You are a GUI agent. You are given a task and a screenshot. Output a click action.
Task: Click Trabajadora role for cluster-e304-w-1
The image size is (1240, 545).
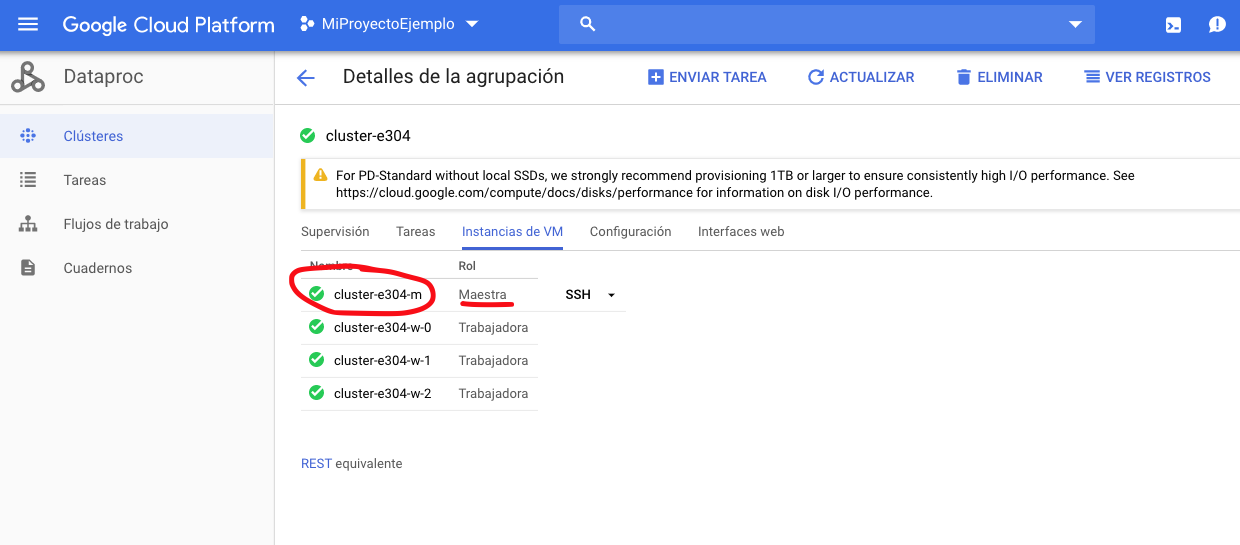[x=493, y=360]
